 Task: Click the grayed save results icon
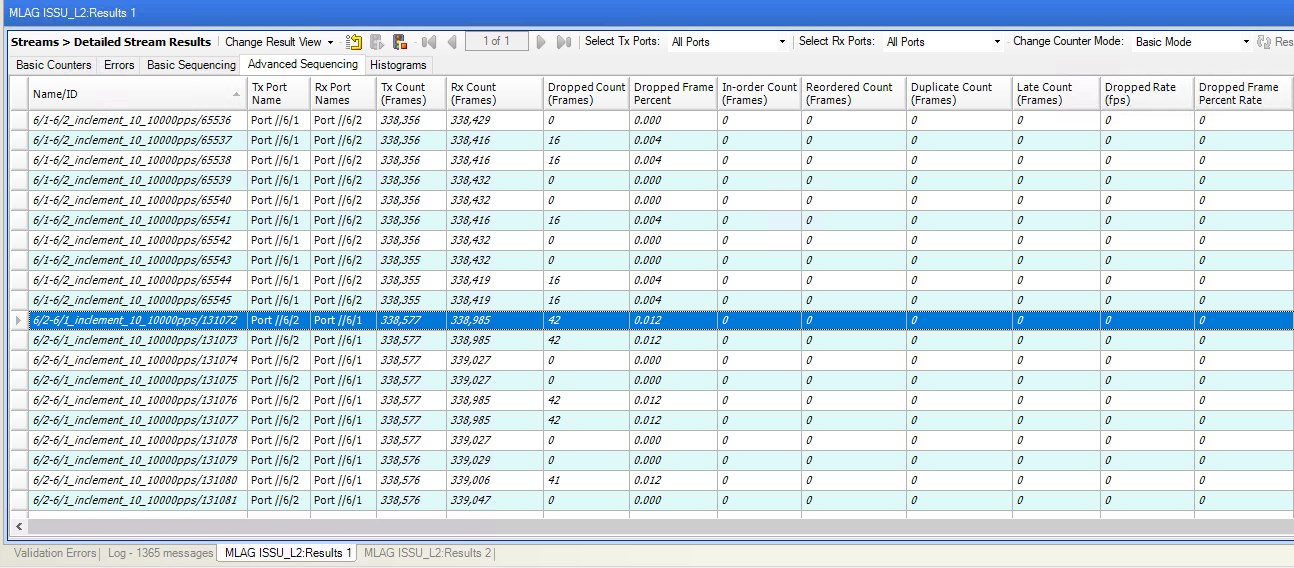tap(377, 42)
